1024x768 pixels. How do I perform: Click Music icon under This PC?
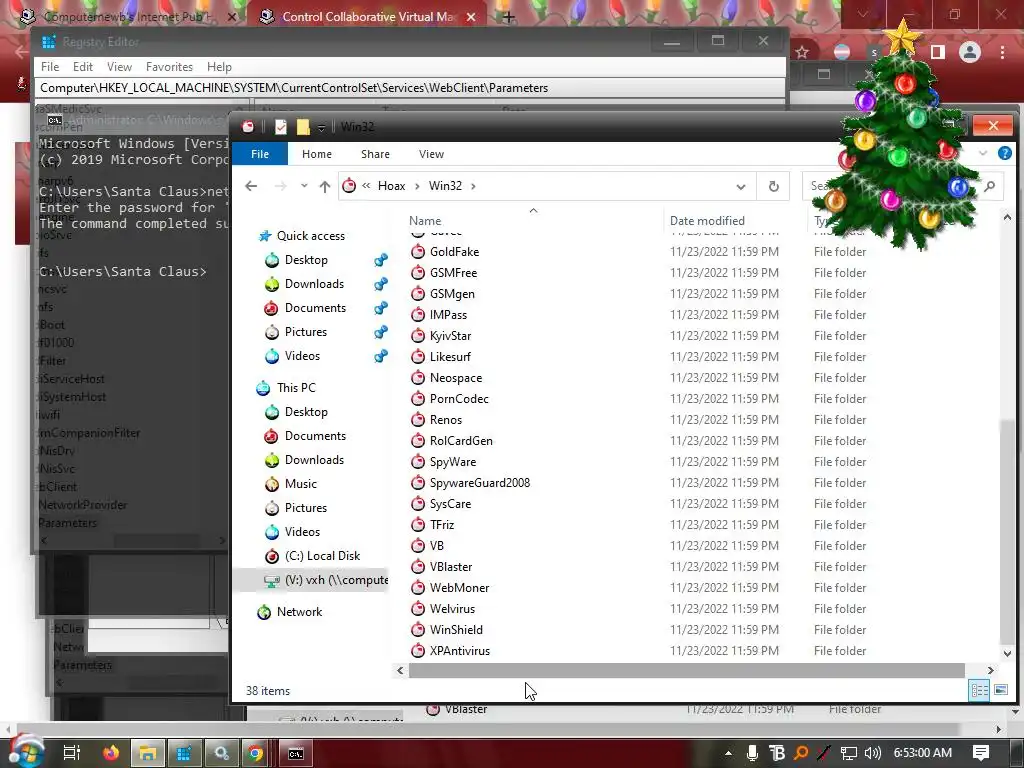coord(272,484)
